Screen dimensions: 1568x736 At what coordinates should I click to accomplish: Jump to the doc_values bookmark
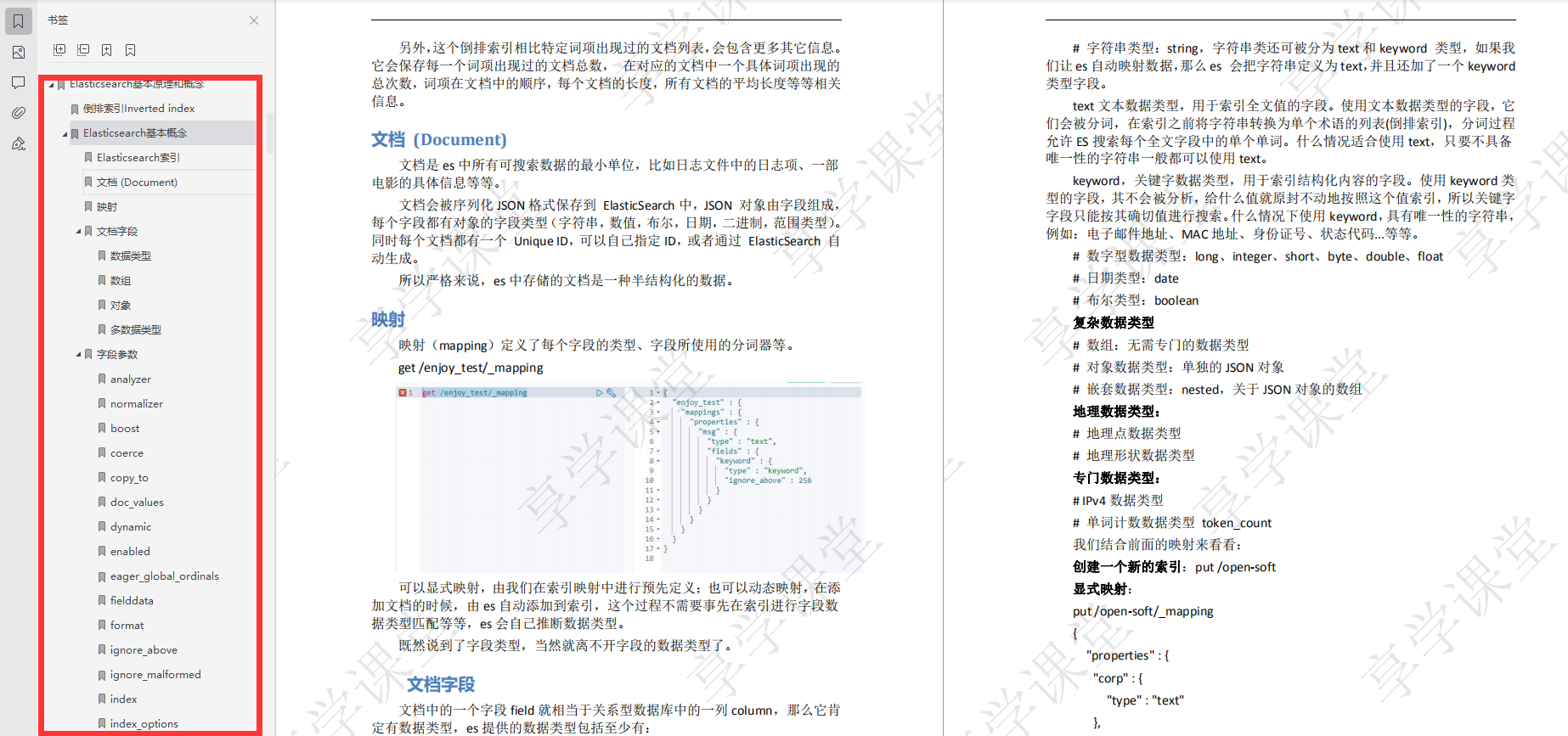point(137,503)
